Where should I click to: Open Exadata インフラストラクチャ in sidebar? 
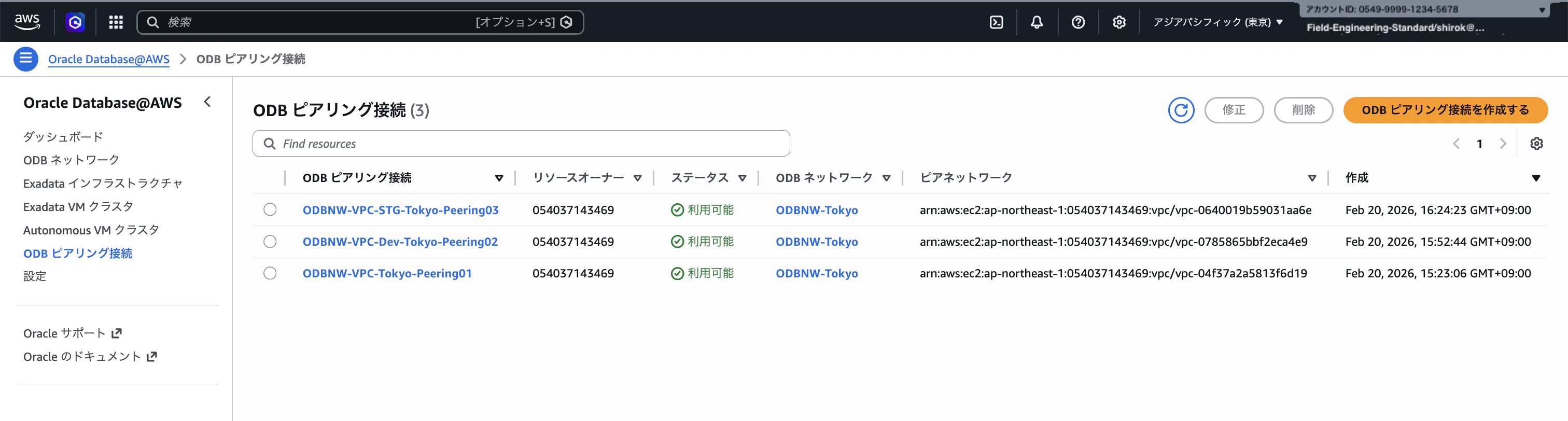click(x=103, y=183)
